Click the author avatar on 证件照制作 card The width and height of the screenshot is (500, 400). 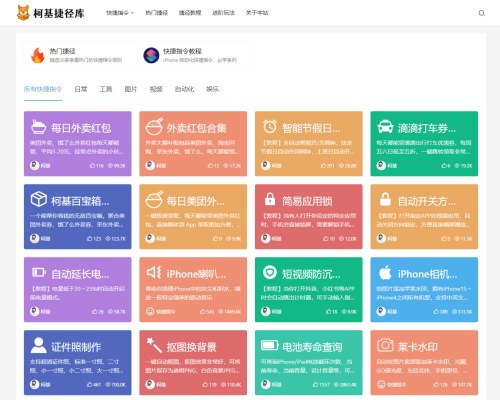coord(35,384)
